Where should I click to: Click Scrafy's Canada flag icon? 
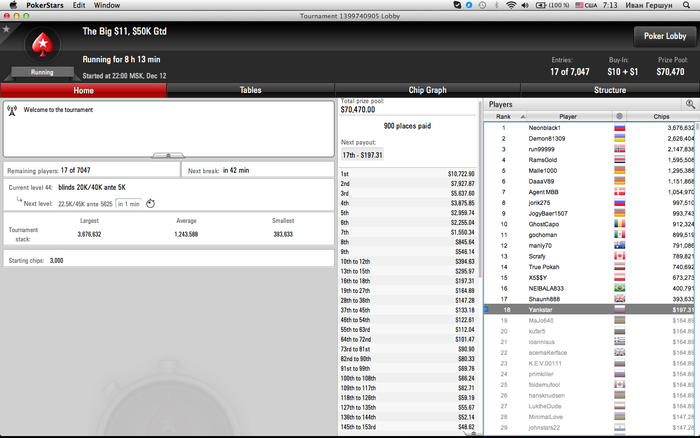point(619,256)
